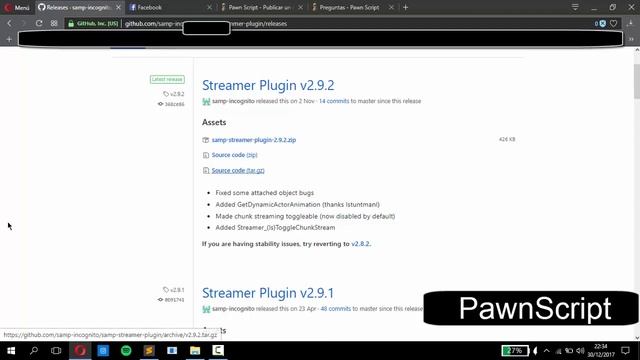
Task: Show hidden system tray icons
Action: (x=547, y=351)
